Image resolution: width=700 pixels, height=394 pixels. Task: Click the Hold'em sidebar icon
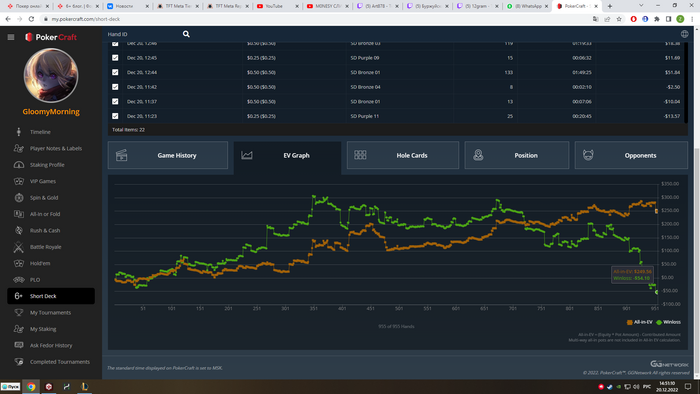[19, 263]
